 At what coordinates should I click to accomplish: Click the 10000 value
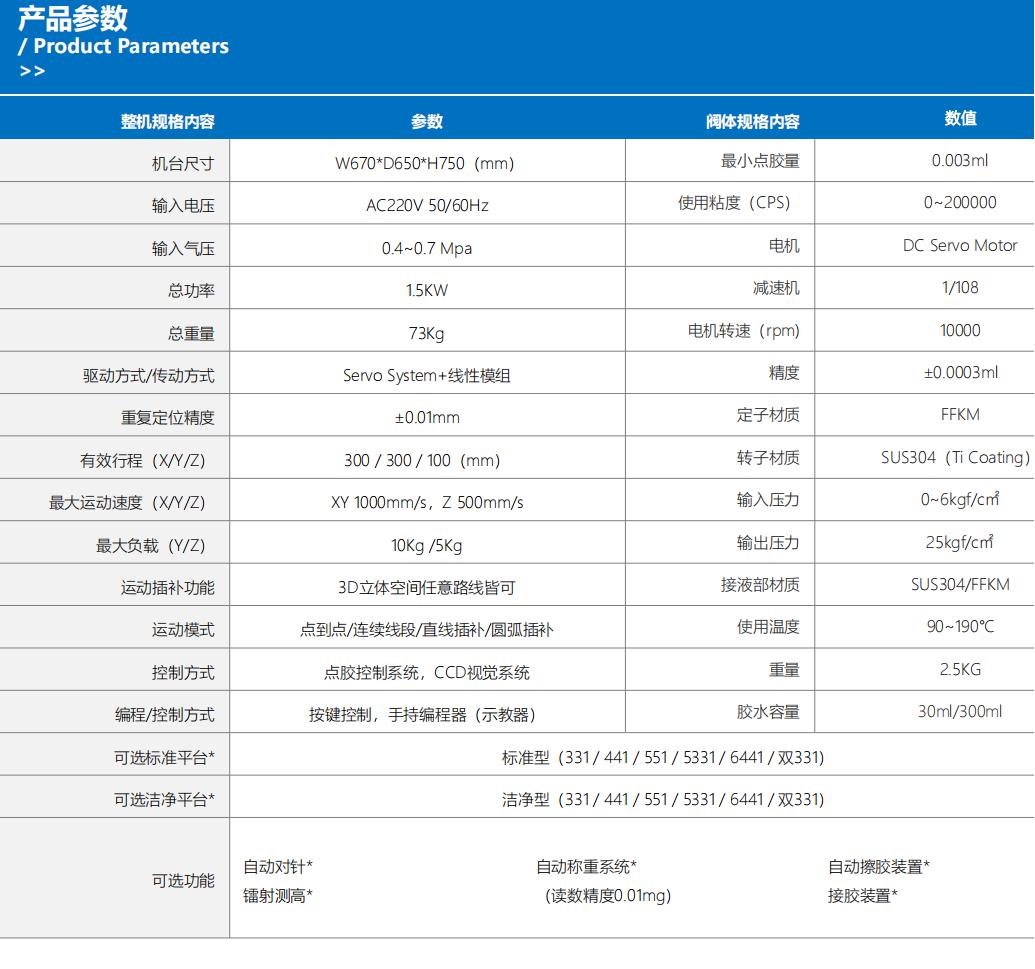click(x=960, y=330)
